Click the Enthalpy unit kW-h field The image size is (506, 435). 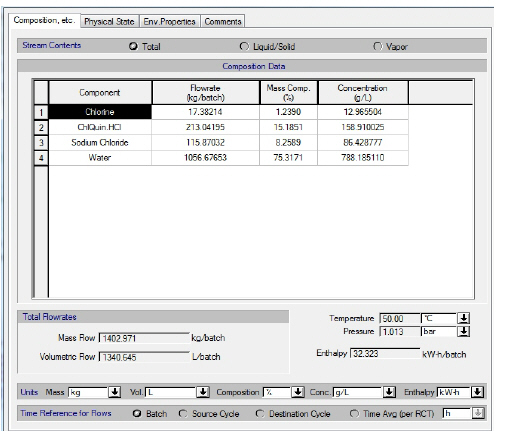click(453, 392)
